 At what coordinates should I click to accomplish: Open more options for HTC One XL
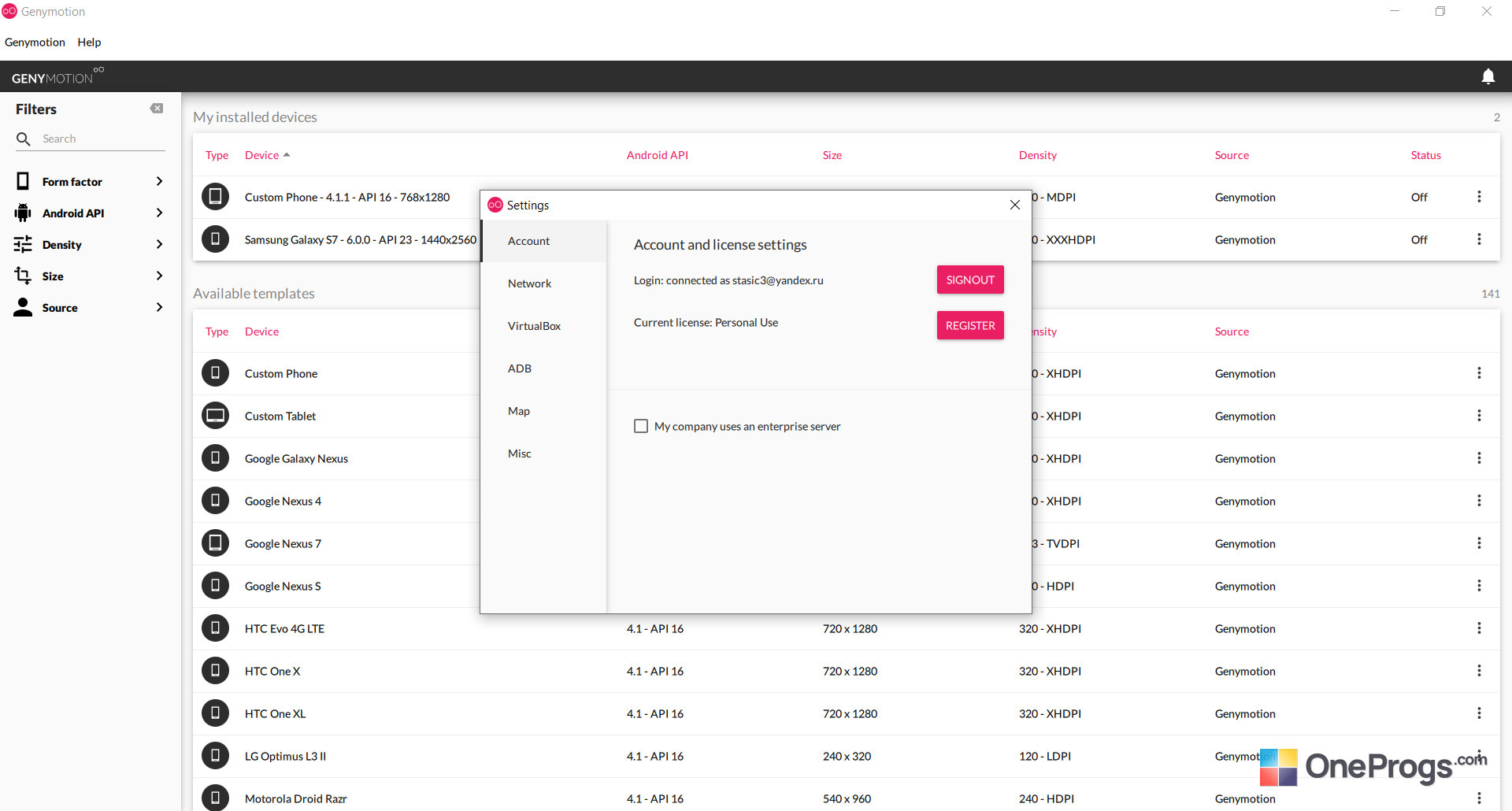click(x=1479, y=713)
